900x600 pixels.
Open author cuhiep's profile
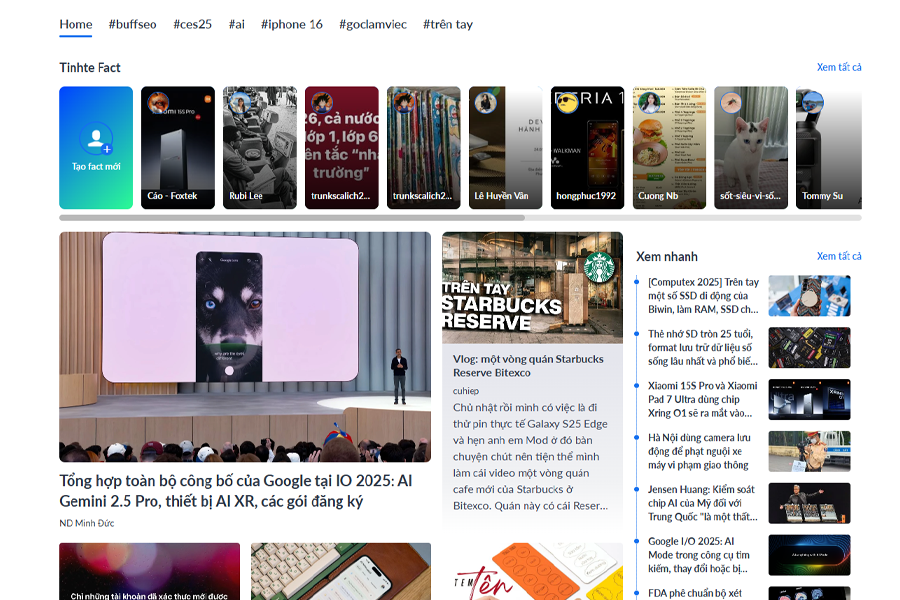click(465, 391)
